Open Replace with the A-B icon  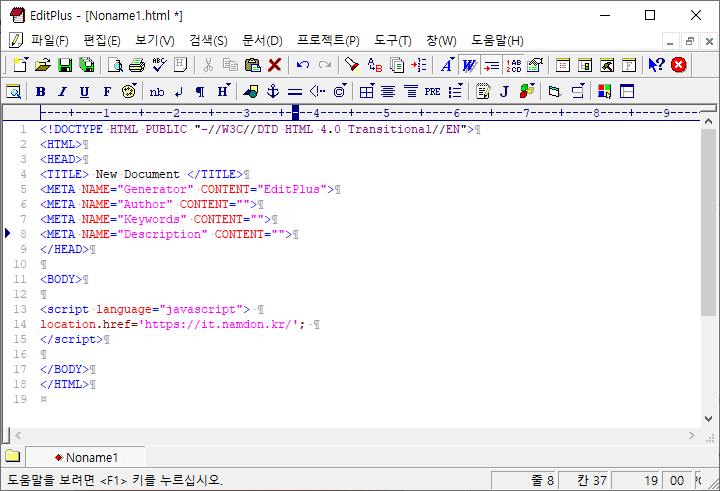pyautogui.click(x=375, y=65)
